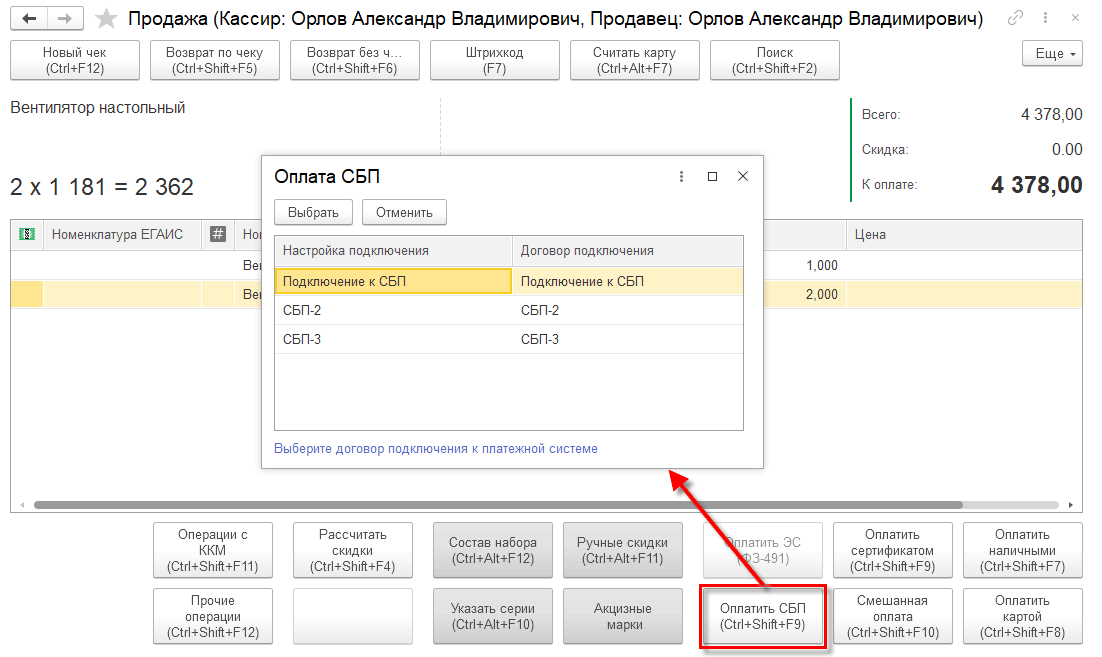Click Оплатить картой button
This screenshot has width=1102, height=657.
coord(1022,616)
